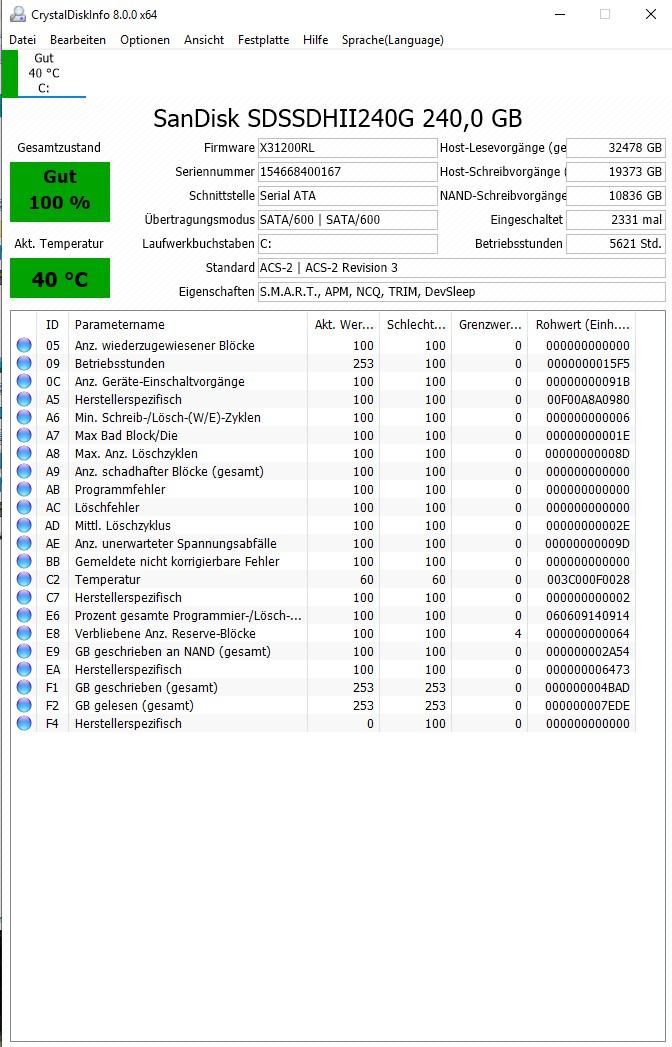Click the Betriebsstunden value 5621 Std.
672x1047 pixels.
pyautogui.click(x=616, y=244)
